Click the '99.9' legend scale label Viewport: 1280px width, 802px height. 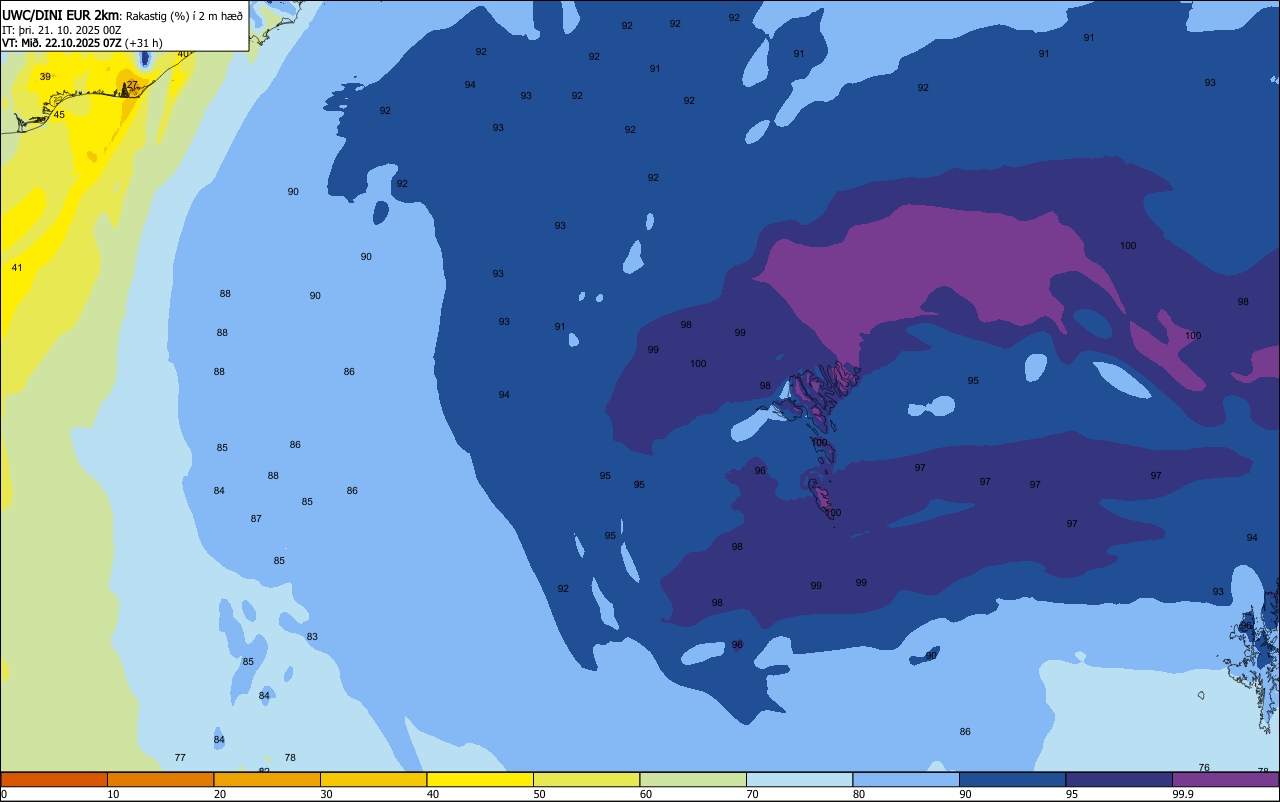click(1183, 794)
